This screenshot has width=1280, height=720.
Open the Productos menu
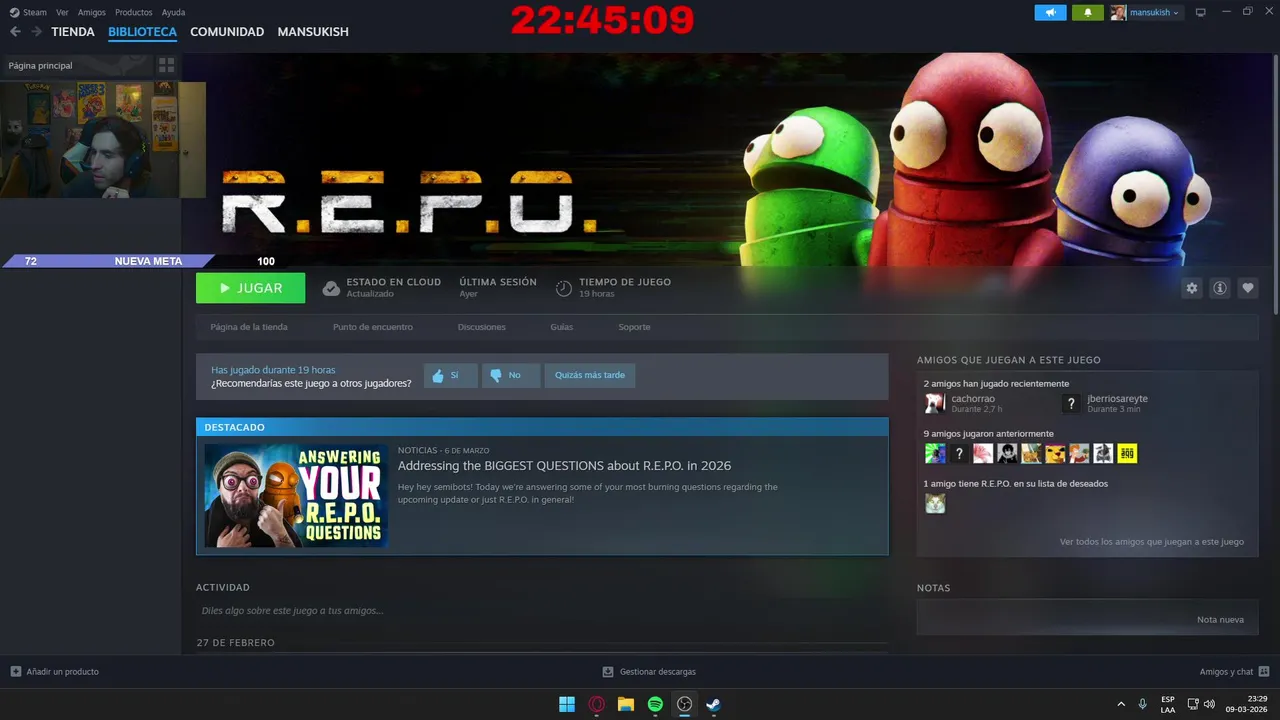tap(134, 12)
